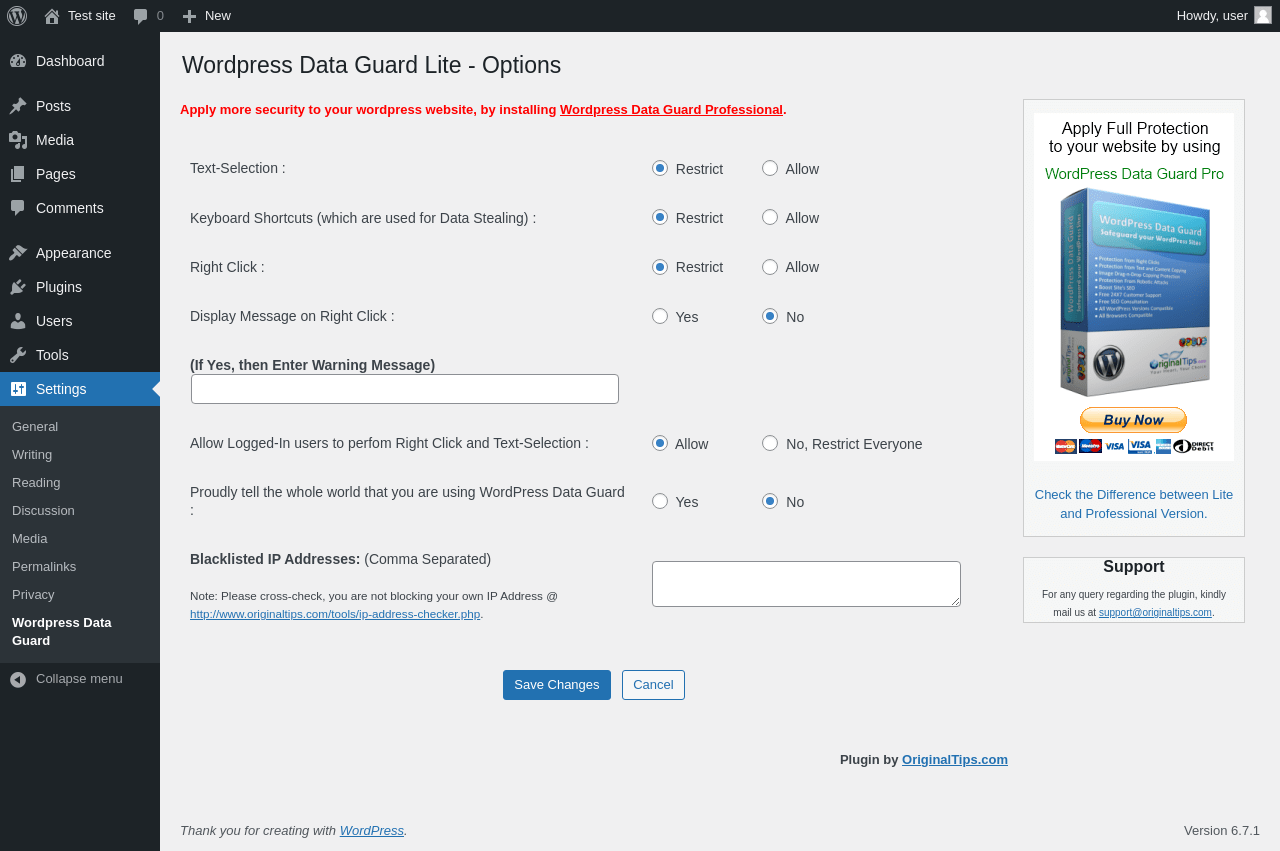This screenshot has width=1280, height=851.
Task: Click the PayPal Buy Now button
Action: [x=1133, y=420]
